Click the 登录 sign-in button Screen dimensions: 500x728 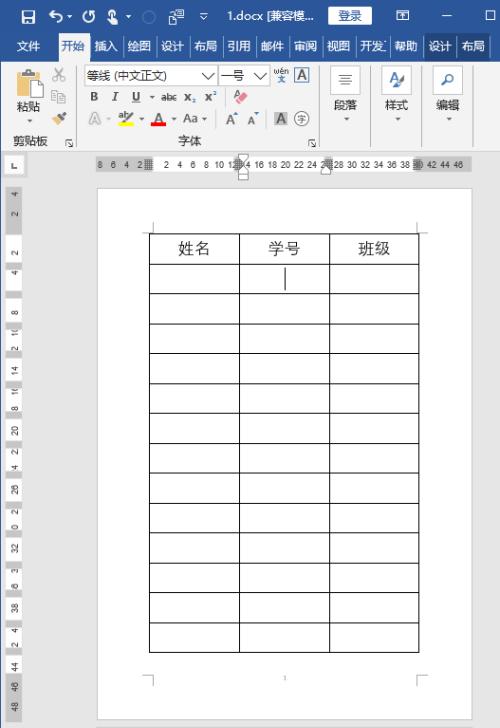point(350,16)
